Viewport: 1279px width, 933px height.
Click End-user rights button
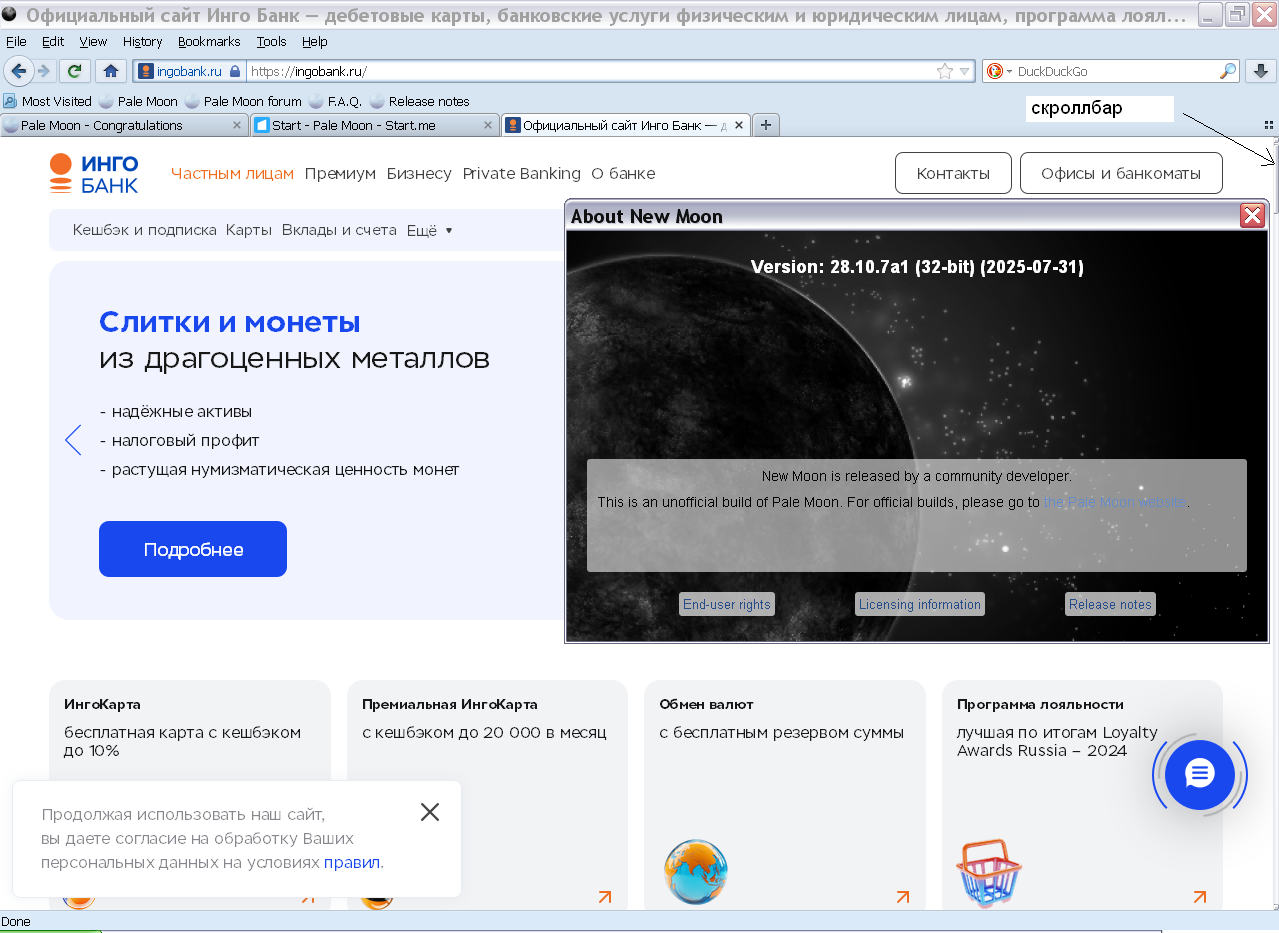(727, 604)
